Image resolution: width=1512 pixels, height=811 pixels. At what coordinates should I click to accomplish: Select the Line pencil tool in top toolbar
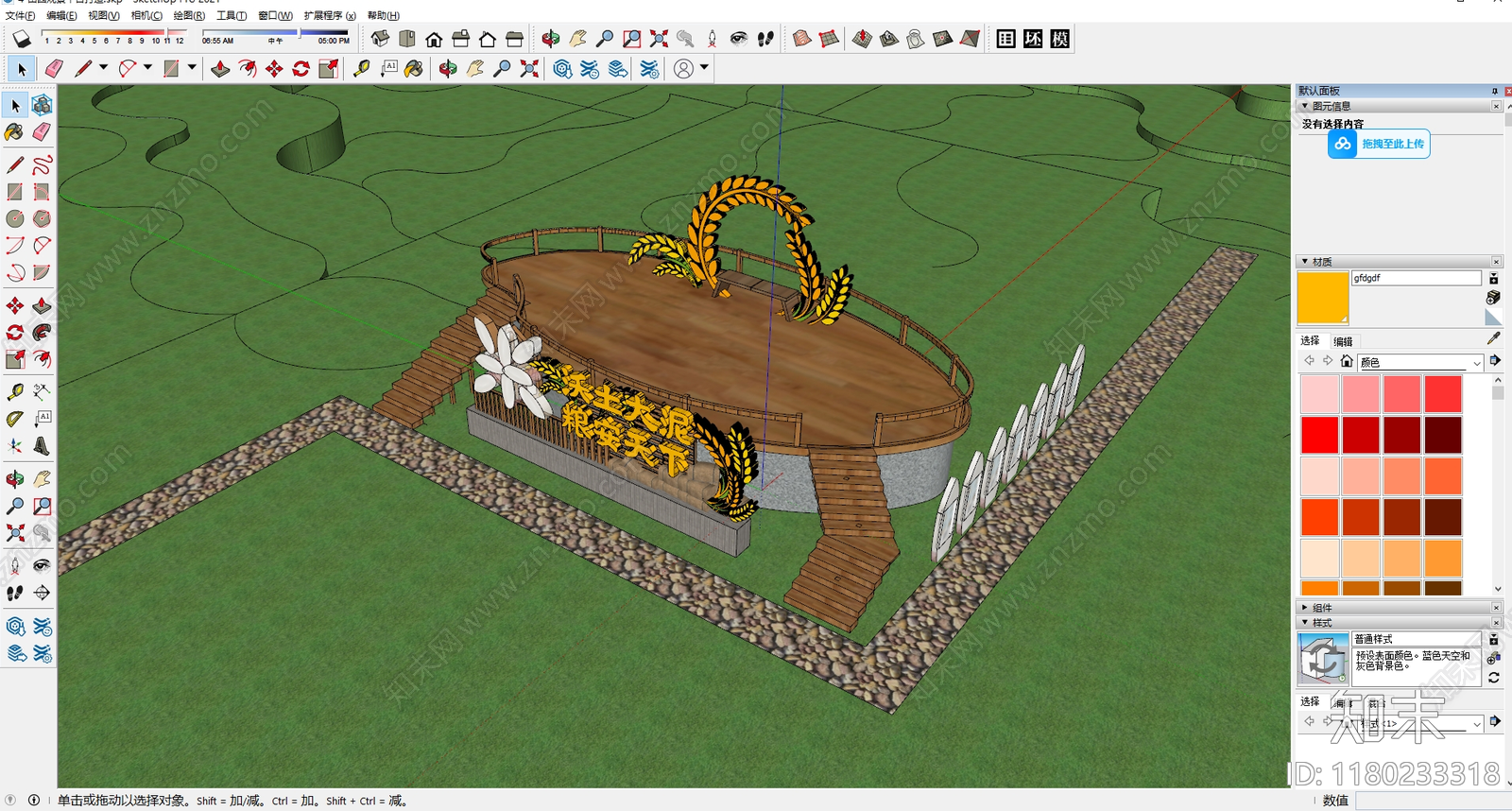pyautogui.click(x=83, y=68)
